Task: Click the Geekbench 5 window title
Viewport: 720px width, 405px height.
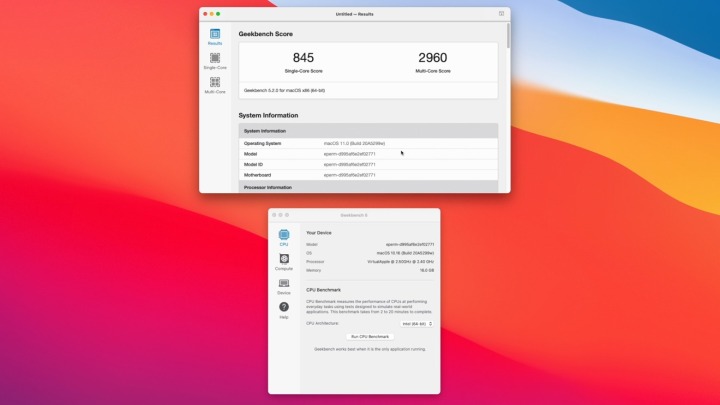Action: point(354,215)
